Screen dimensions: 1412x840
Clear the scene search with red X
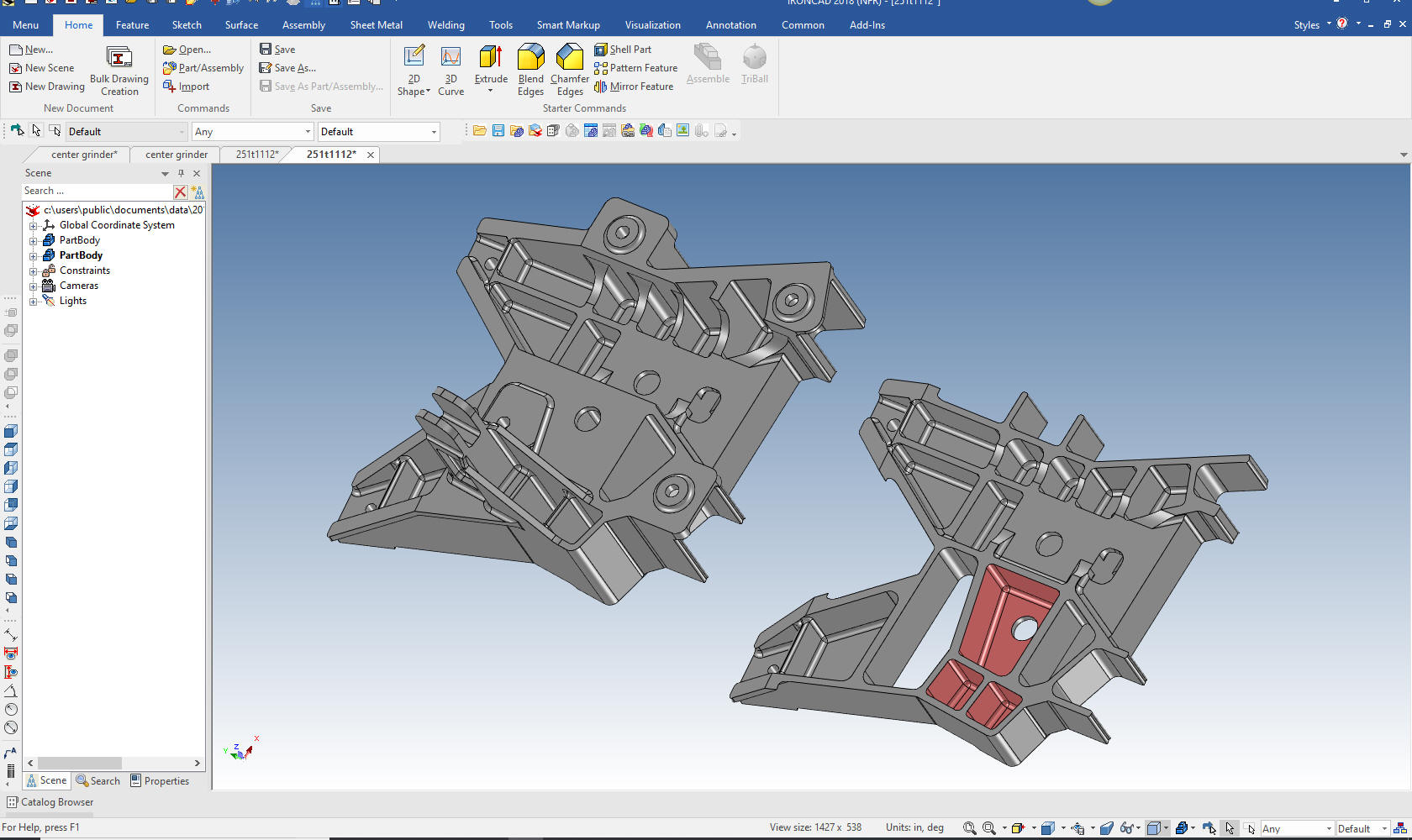tap(180, 192)
